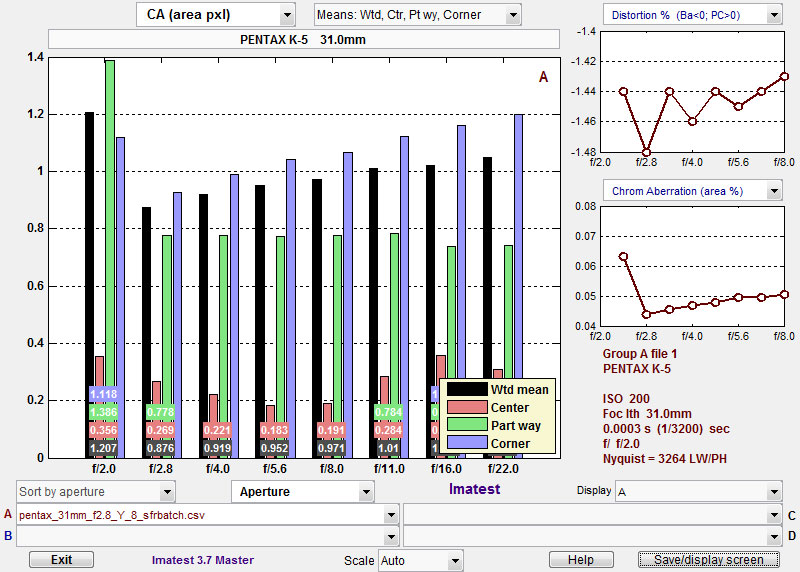Open the CA (area pxl) plot dropdown
Image resolution: width=800 pixels, height=572 pixels.
click(216, 15)
